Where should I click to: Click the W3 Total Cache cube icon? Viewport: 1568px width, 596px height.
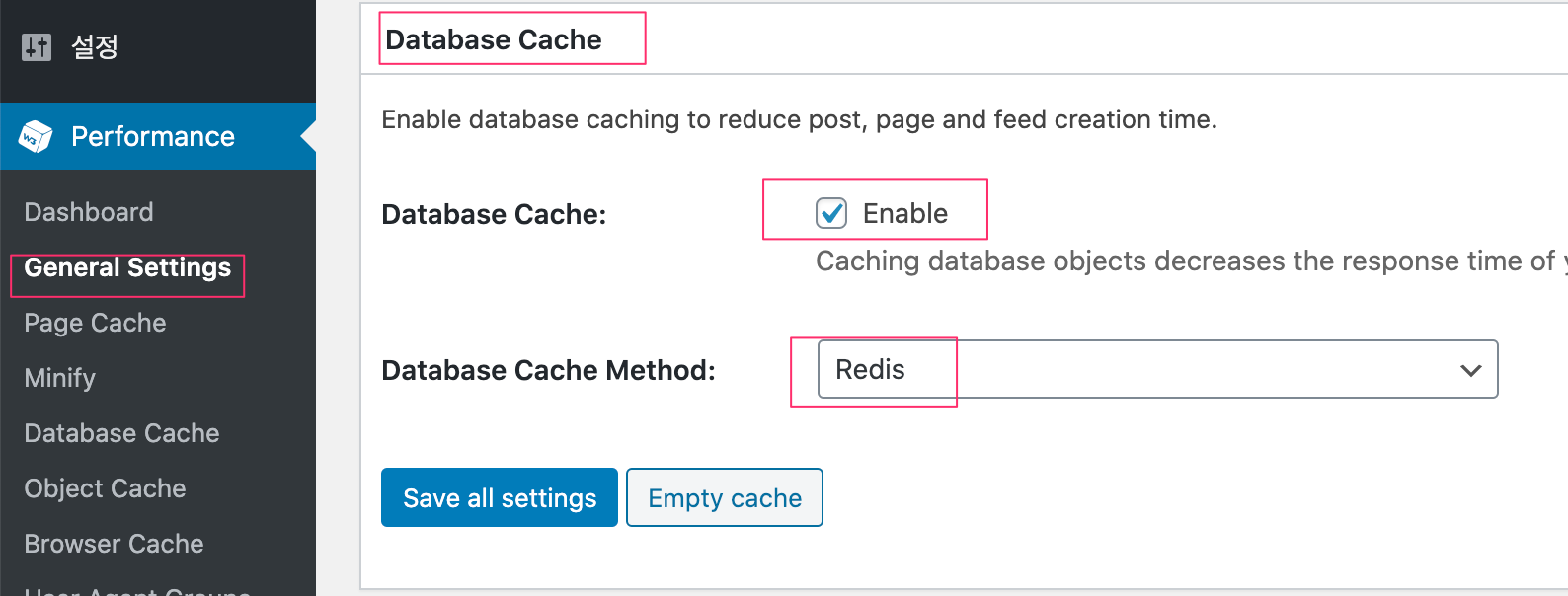pos(36,137)
